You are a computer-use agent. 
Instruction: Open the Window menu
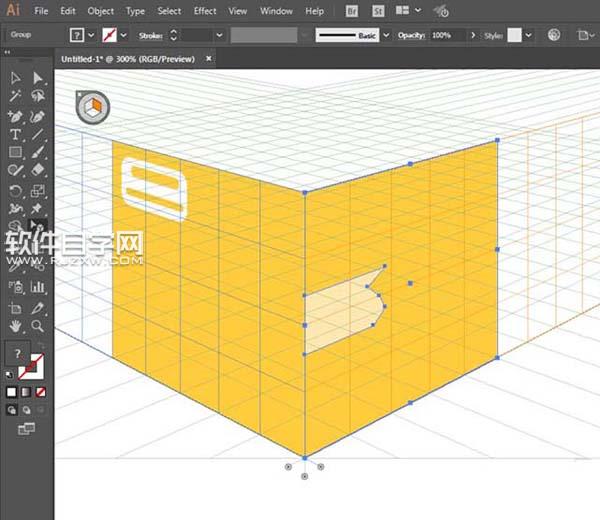coord(276,11)
